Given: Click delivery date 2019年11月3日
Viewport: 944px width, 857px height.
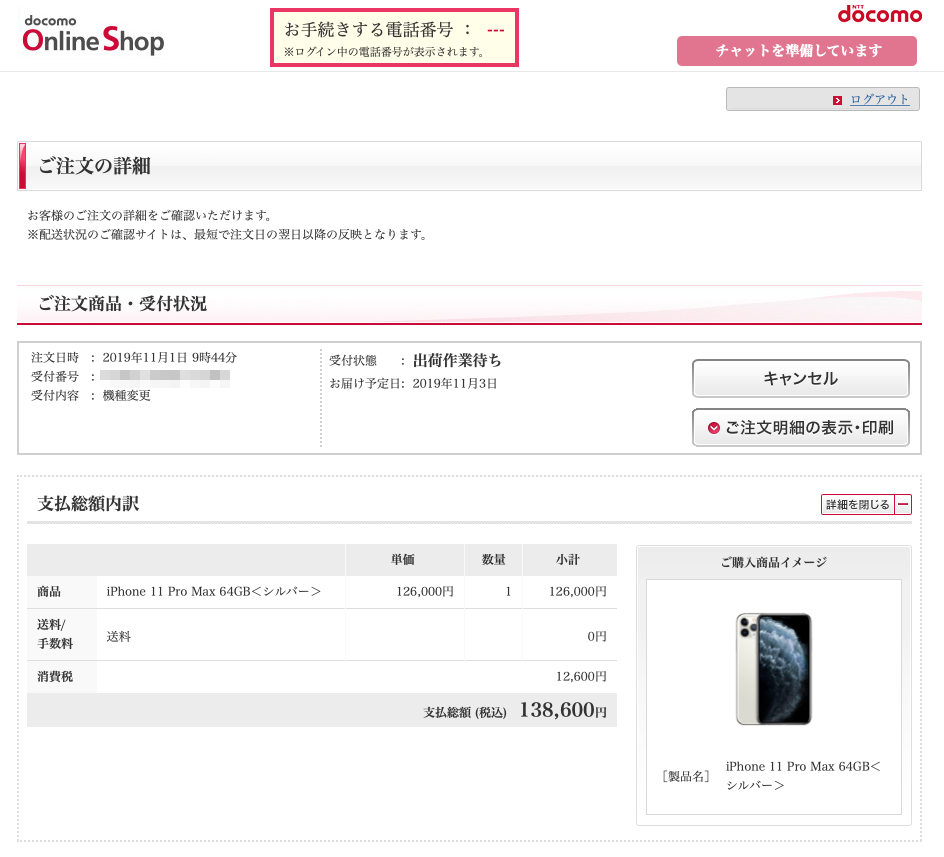Looking at the screenshot, I should point(455,384).
